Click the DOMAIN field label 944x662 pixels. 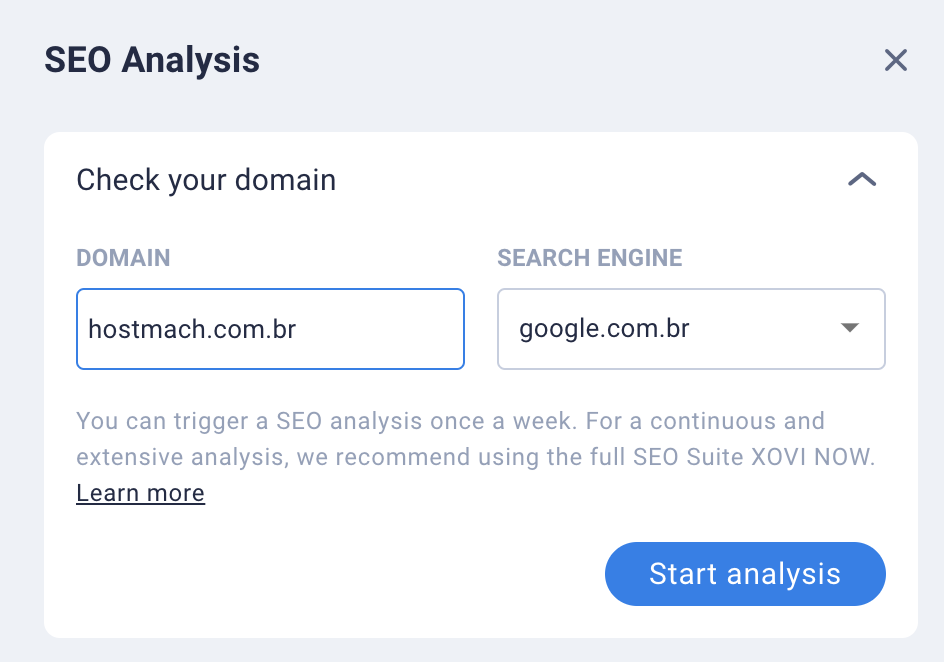(123, 258)
